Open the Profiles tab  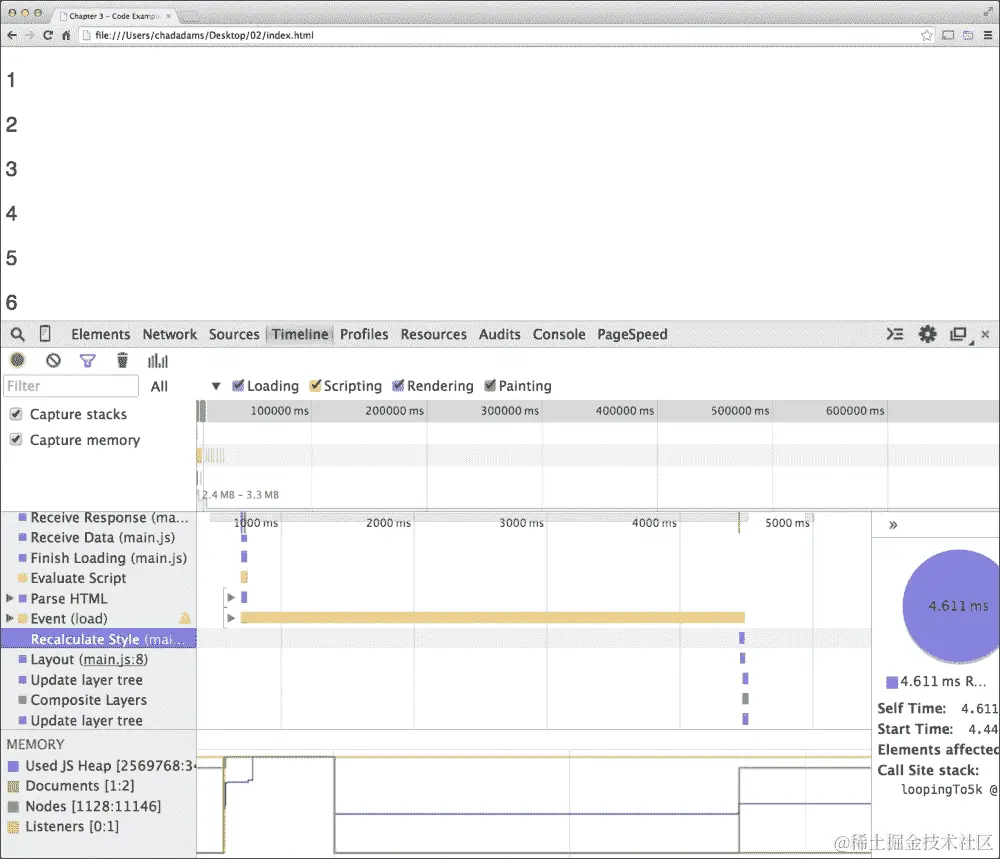pyautogui.click(x=364, y=334)
